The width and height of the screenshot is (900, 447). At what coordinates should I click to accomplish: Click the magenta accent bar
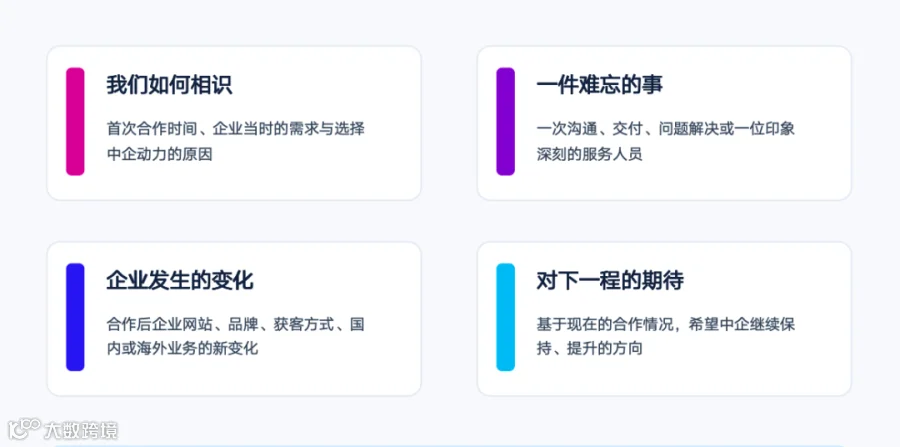click(x=75, y=122)
